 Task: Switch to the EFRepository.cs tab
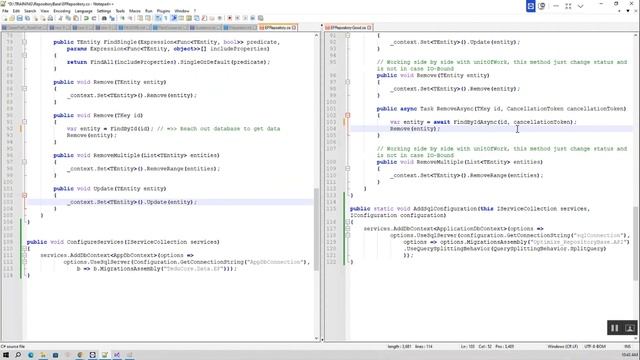pos(278,28)
